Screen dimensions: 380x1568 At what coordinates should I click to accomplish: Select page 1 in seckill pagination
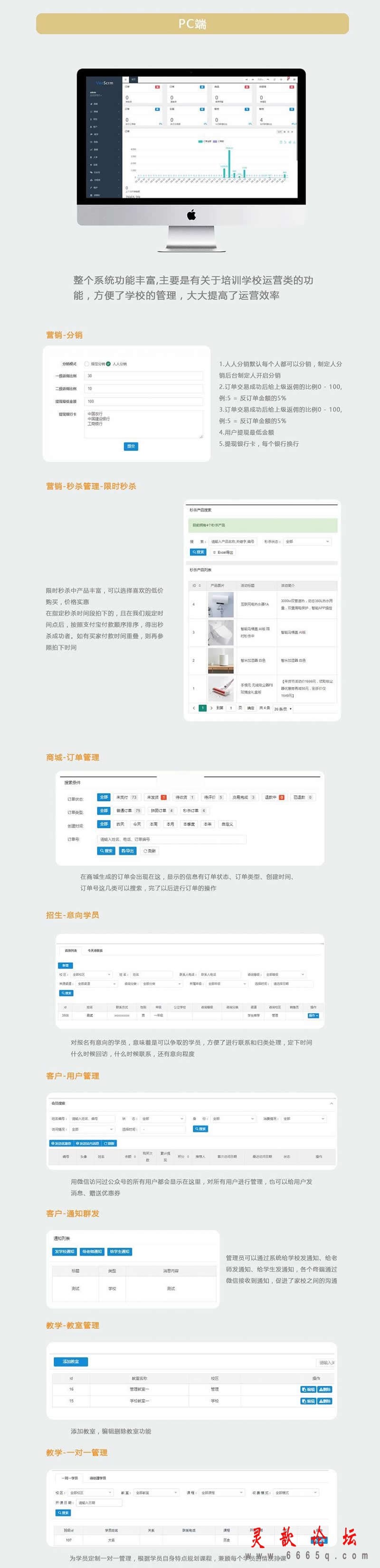coord(203,708)
